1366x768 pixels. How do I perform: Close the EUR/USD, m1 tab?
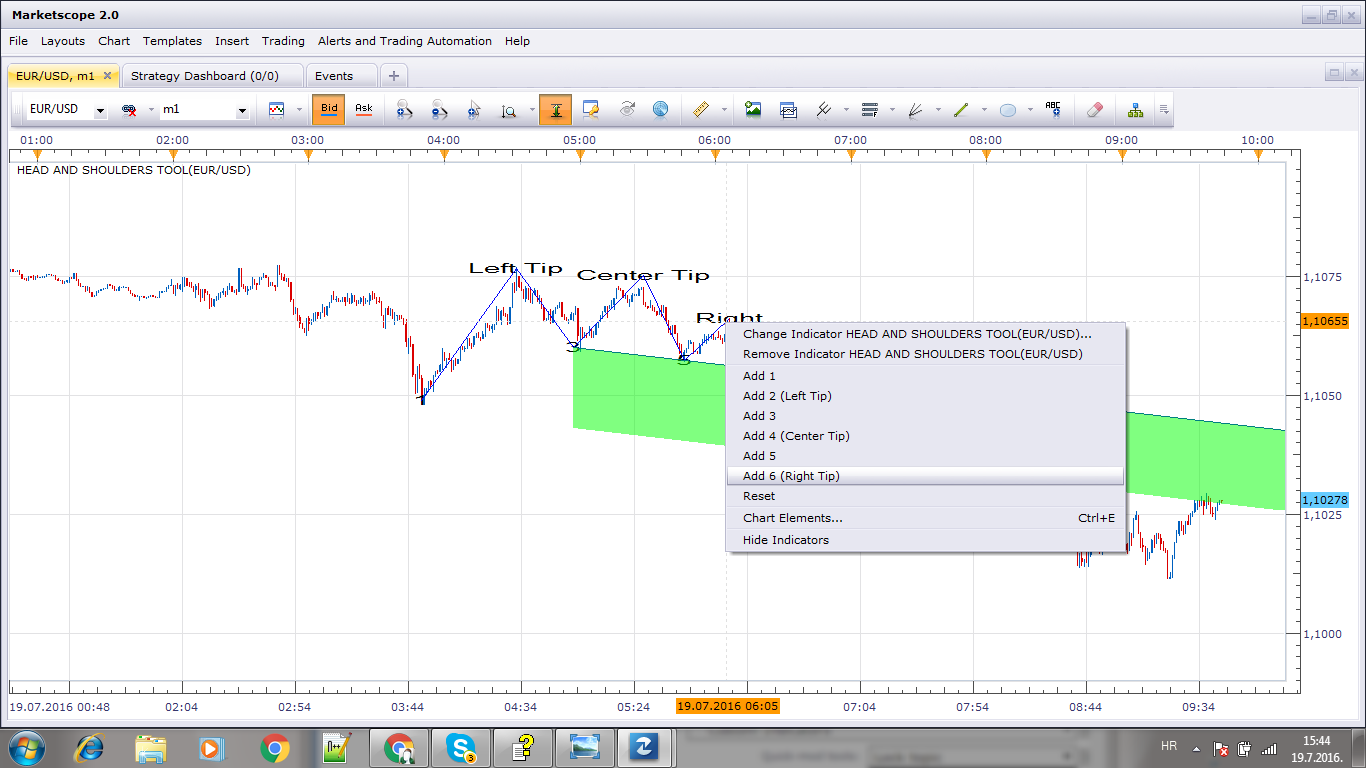(x=107, y=75)
